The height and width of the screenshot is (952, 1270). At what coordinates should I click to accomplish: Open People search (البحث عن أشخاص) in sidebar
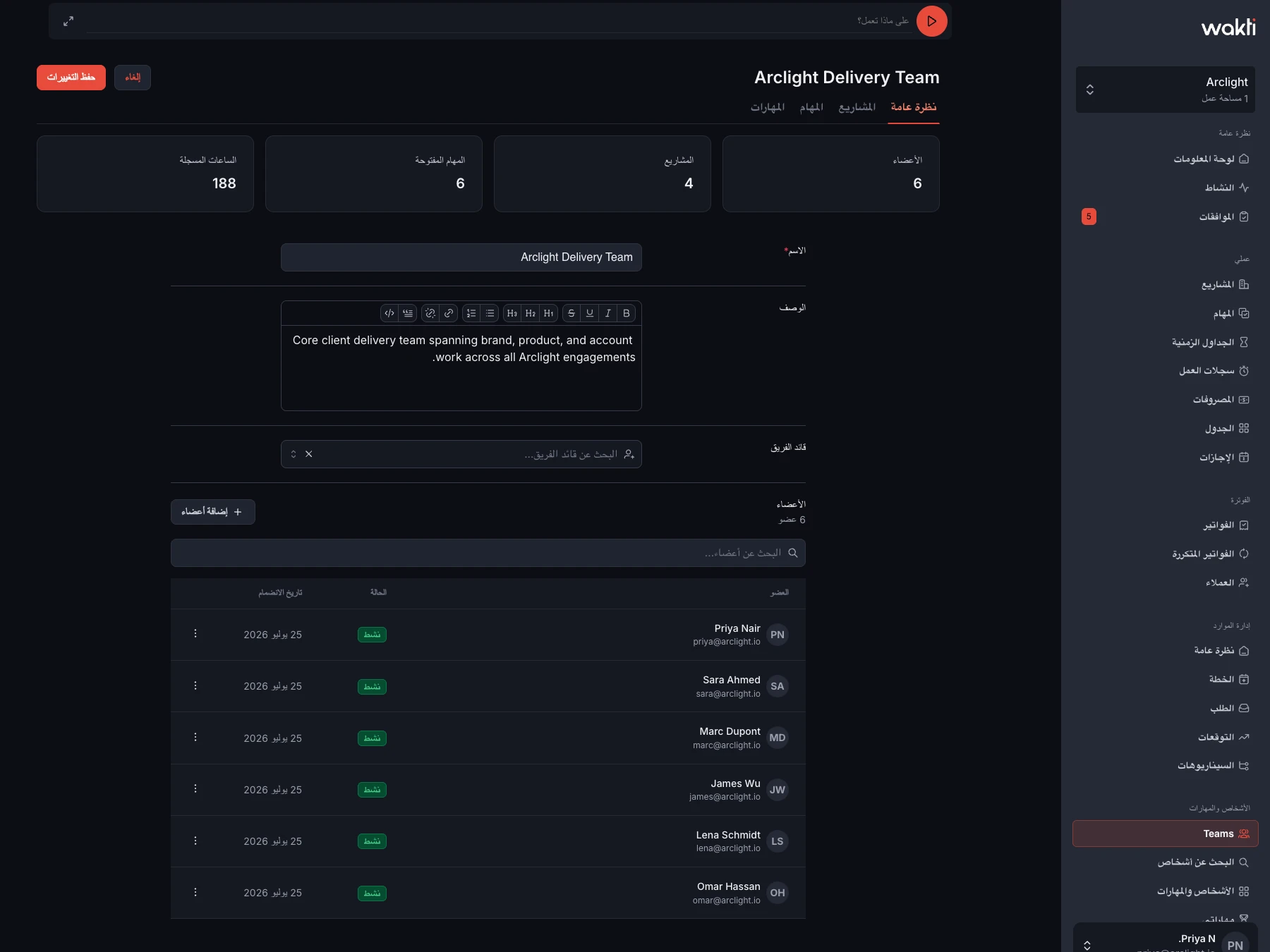1166,862
